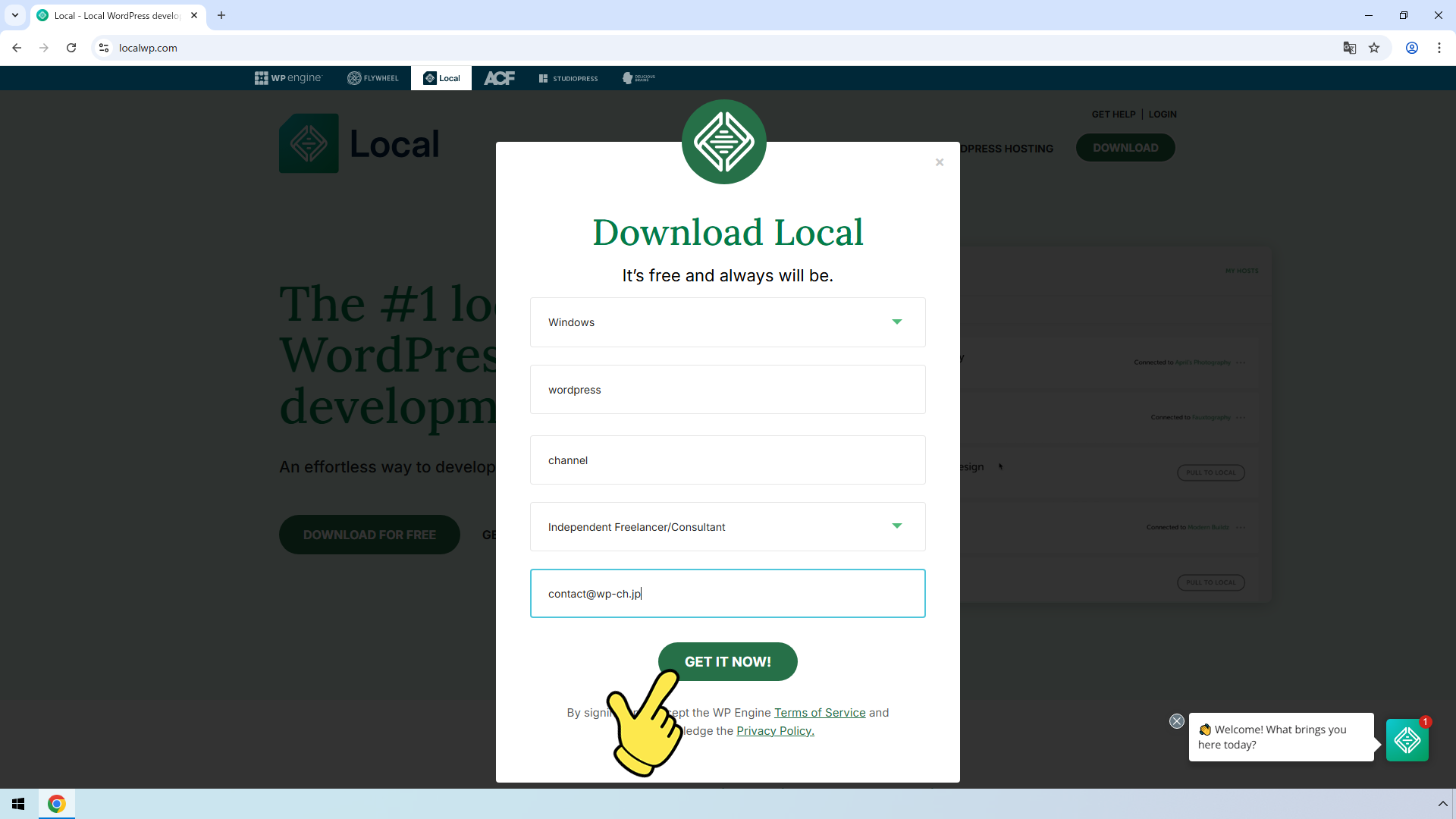
Task: Click the Local site logo in header
Action: [x=359, y=143]
